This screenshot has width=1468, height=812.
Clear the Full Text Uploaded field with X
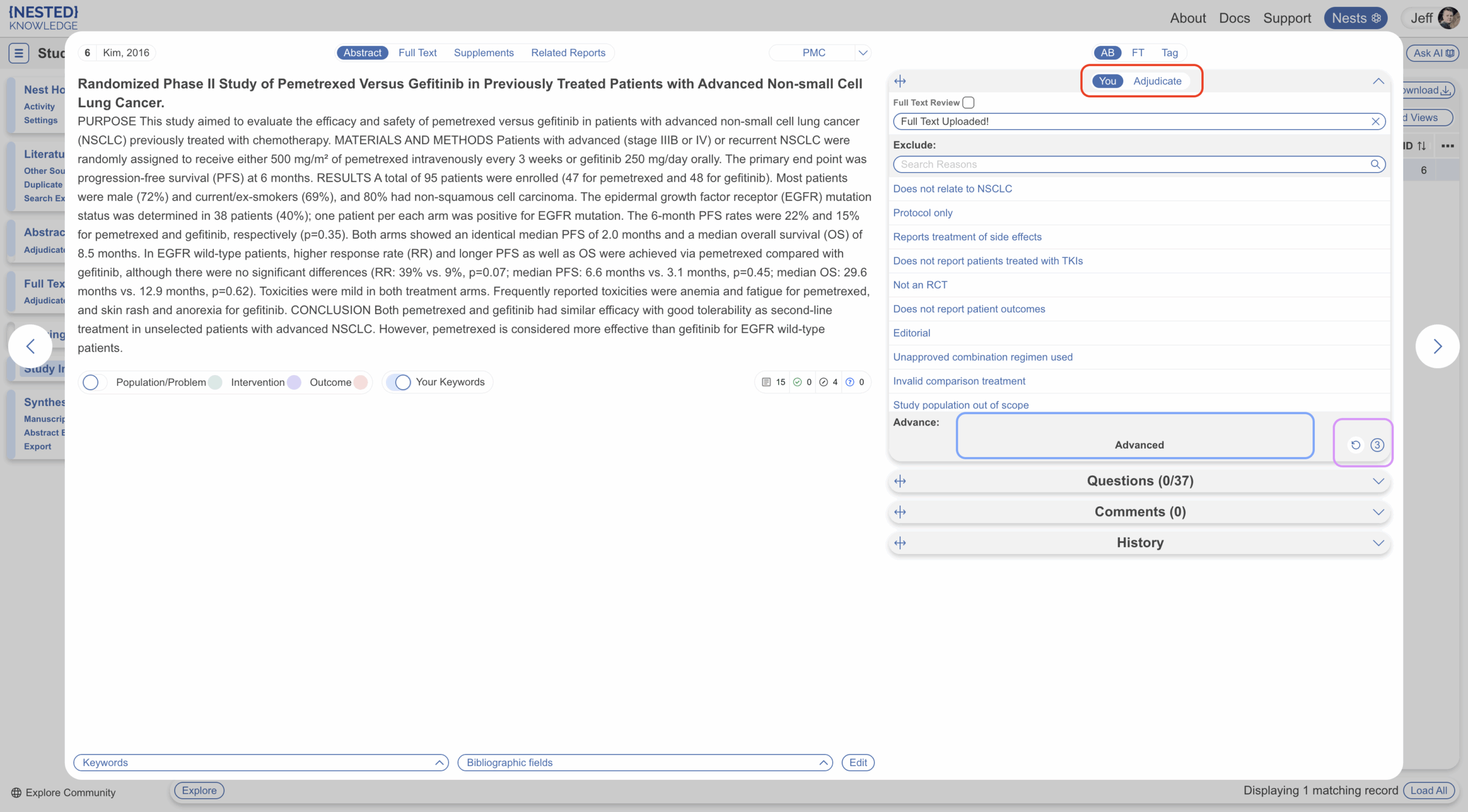click(x=1375, y=122)
